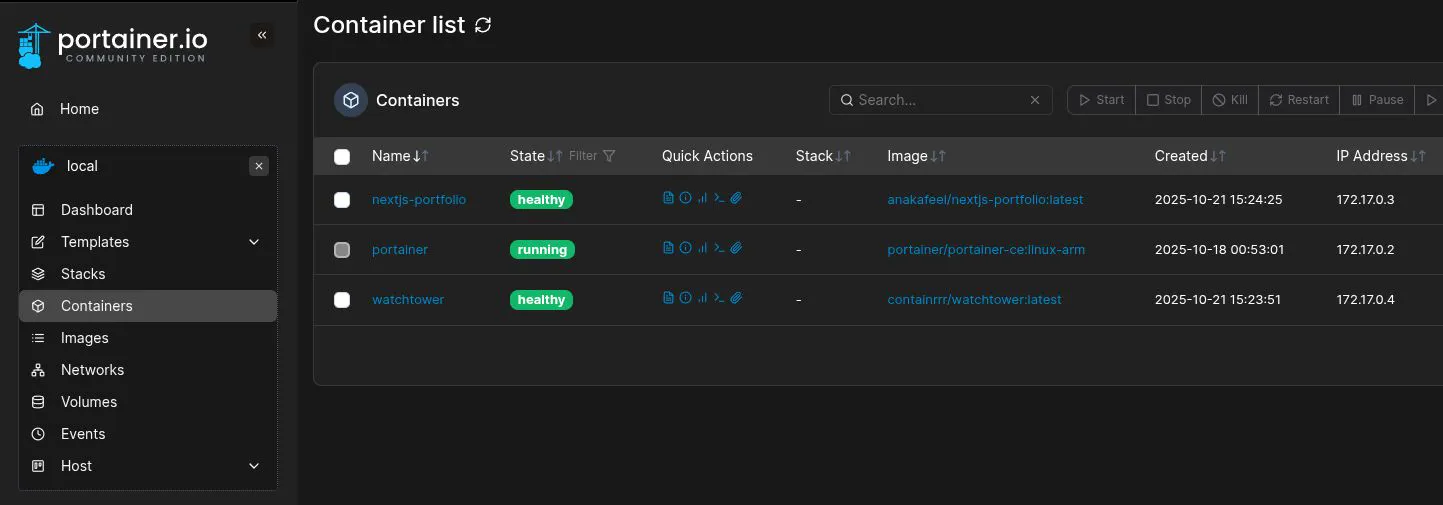The height and width of the screenshot is (505, 1443).
Task: Collapse the sidebar with double-chevron button
Action: click(x=262, y=35)
